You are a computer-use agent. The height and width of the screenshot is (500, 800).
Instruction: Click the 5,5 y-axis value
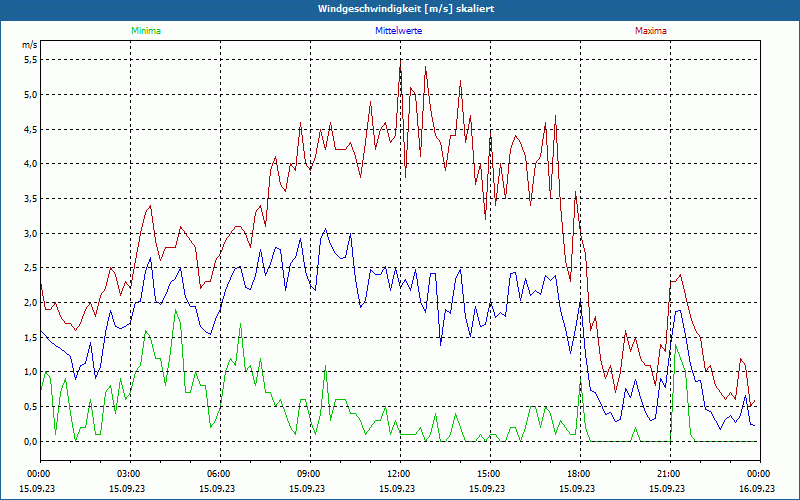31,60
